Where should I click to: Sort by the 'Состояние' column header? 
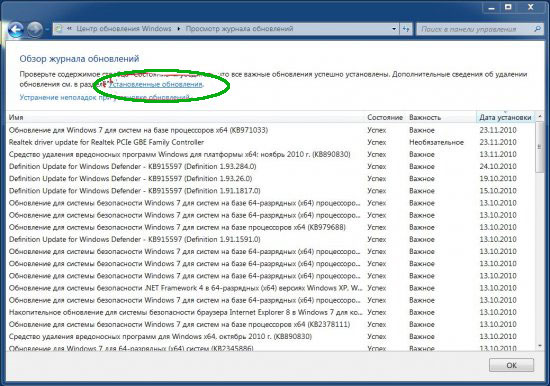point(385,117)
